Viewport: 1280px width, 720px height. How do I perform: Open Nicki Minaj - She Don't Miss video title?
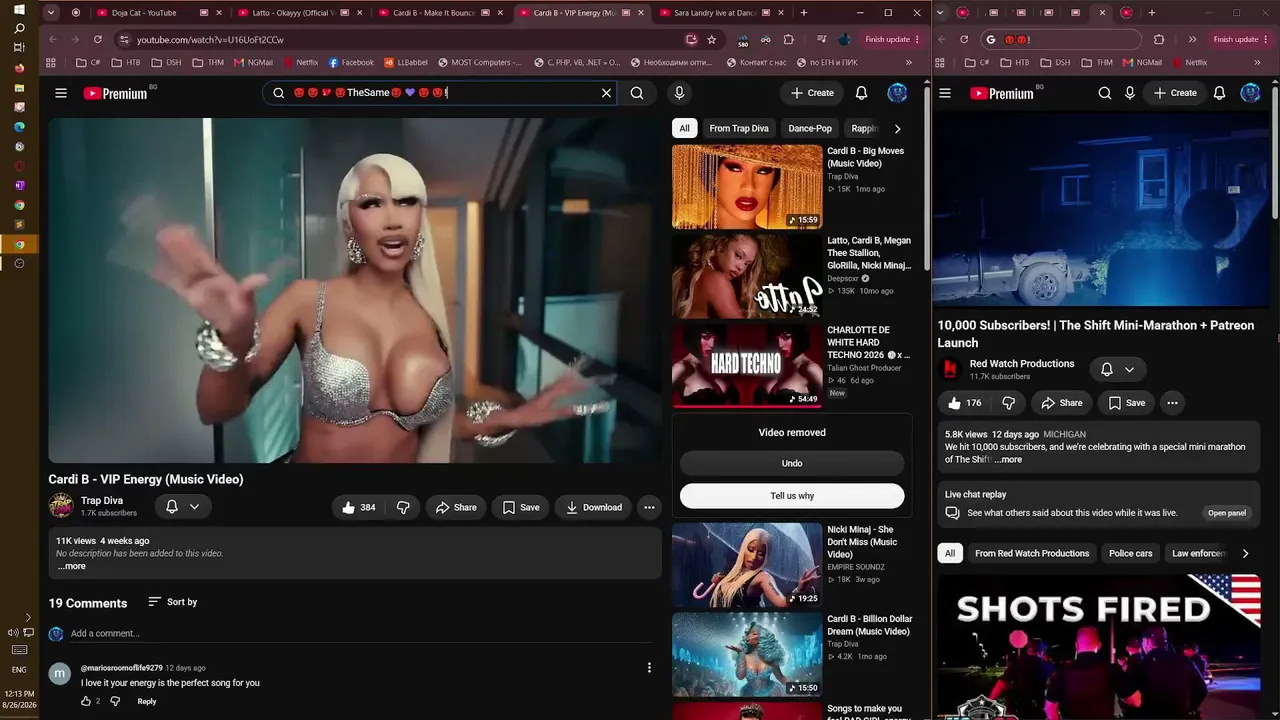[x=862, y=542]
